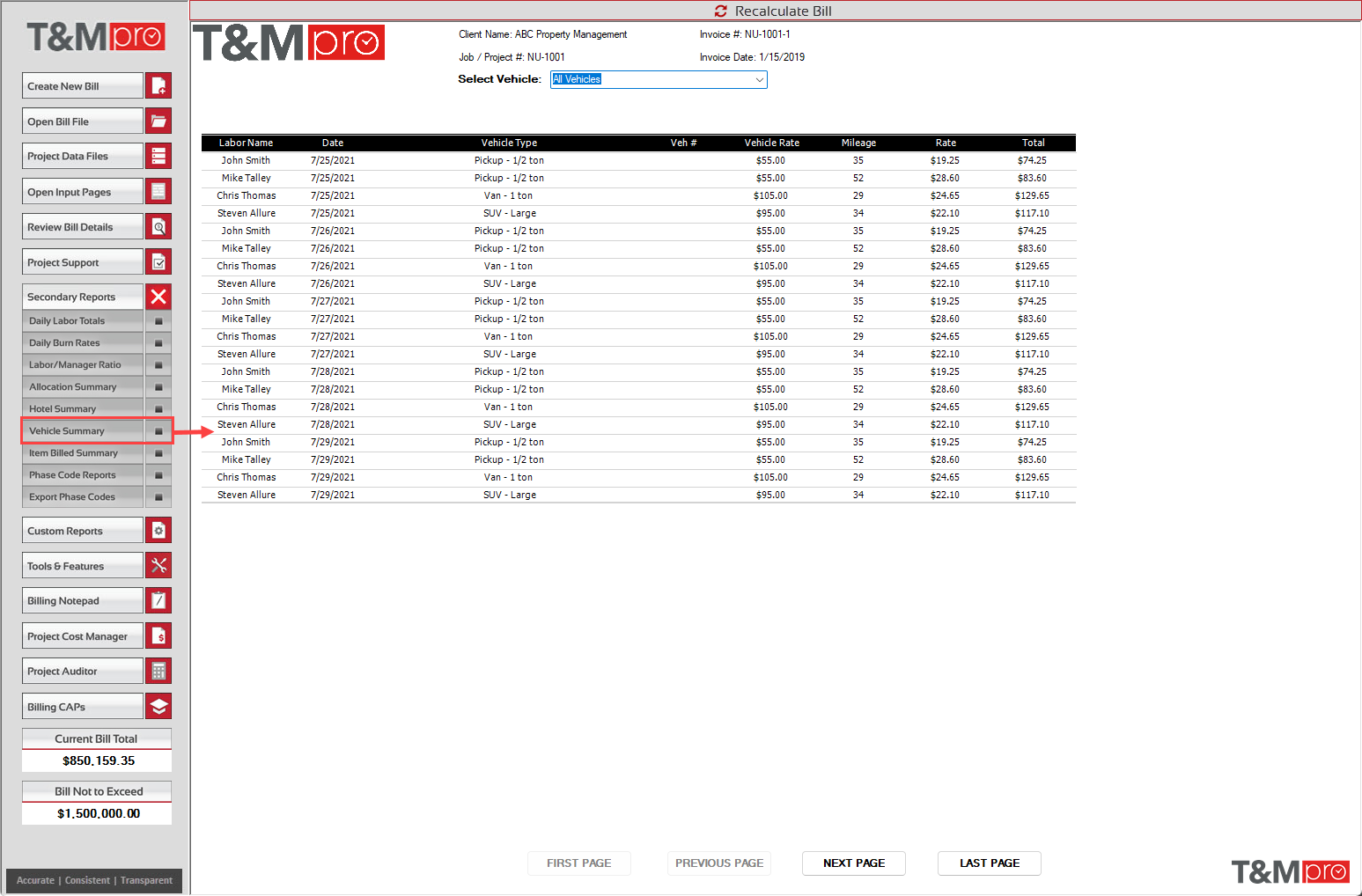Click the Project Data Files icon
The width and height of the screenshot is (1362, 896).
158,156
